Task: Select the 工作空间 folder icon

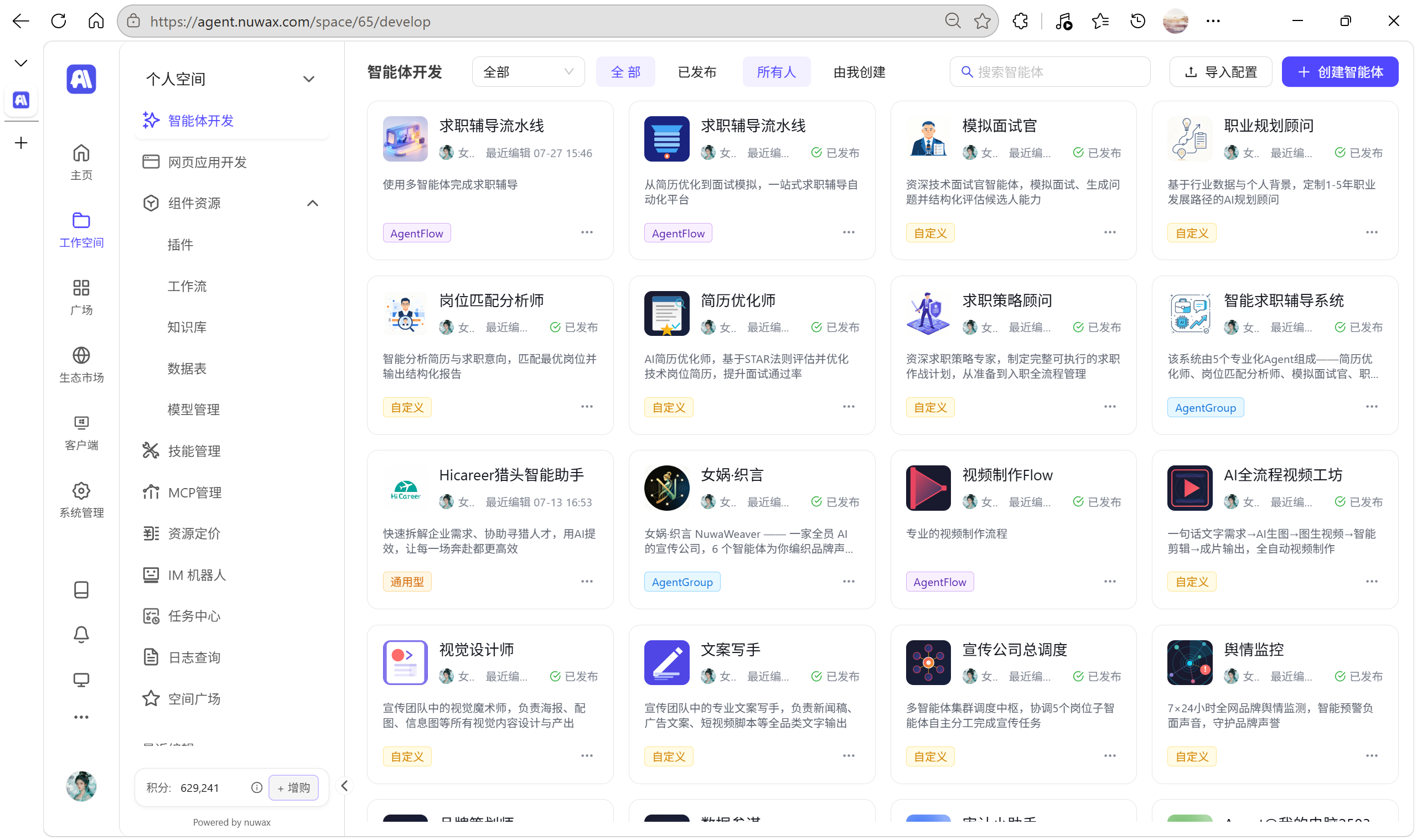Action: (81, 220)
